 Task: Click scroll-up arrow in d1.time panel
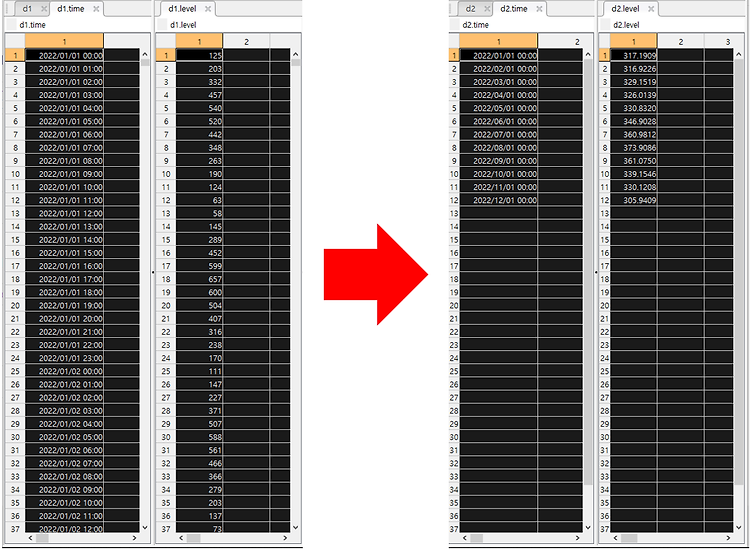[x=145, y=55]
